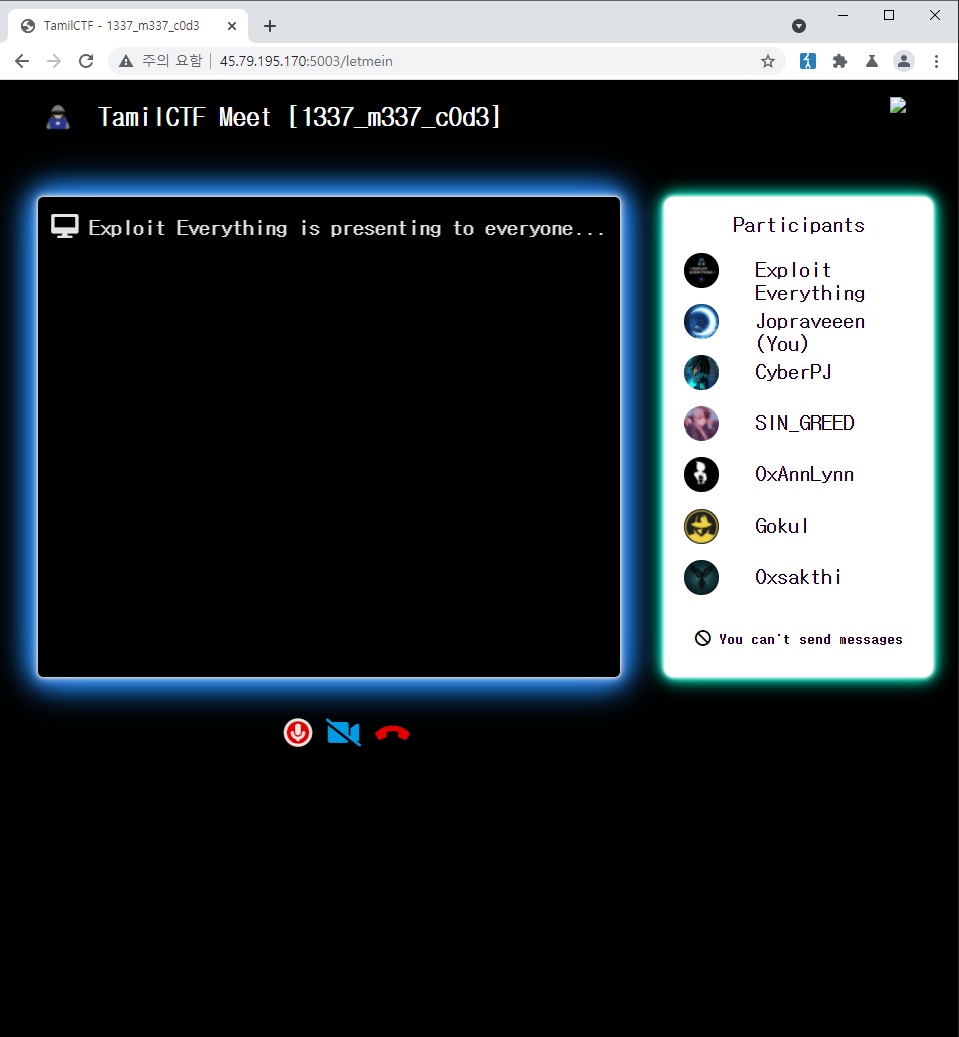Click the Chrome Labs flask icon
Image resolution: width=959 pixels, height=1037 pixels.
(872, 62)
